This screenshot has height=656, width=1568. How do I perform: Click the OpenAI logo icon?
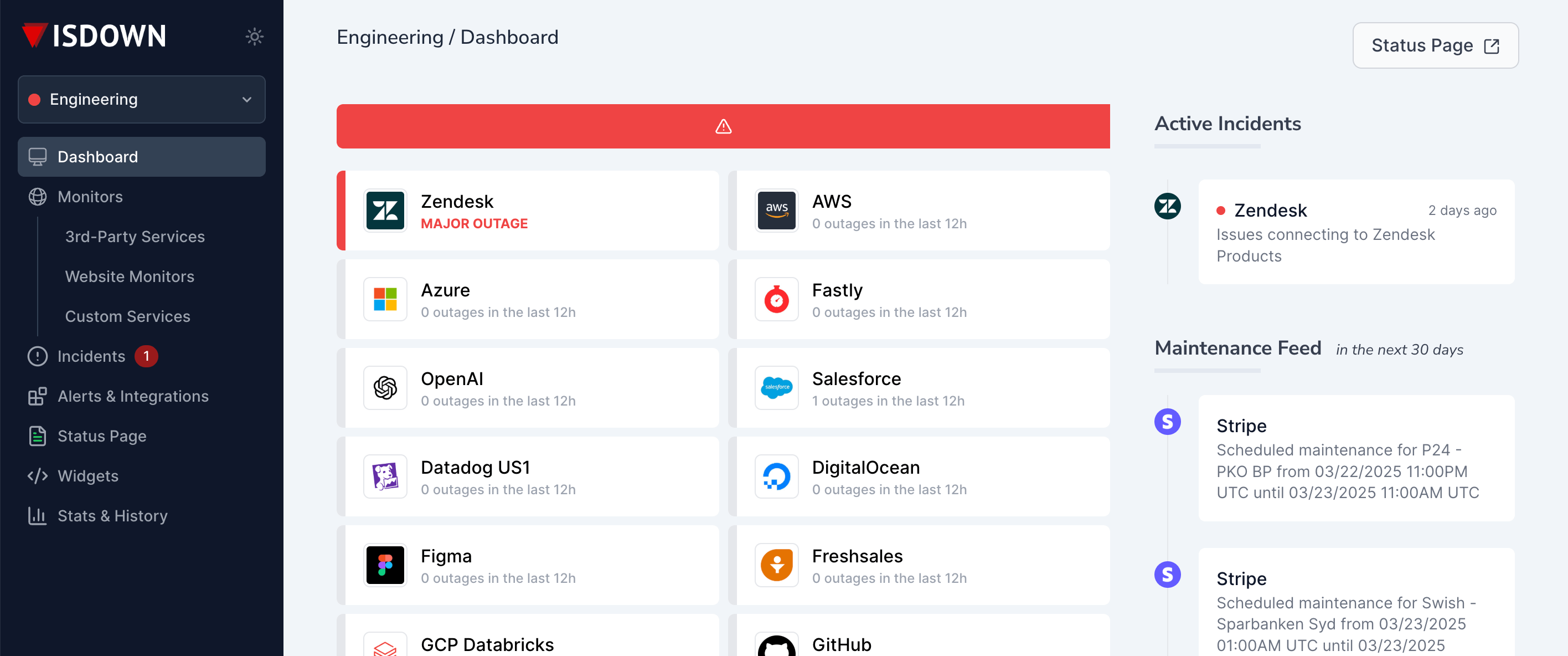pos(385,388)
